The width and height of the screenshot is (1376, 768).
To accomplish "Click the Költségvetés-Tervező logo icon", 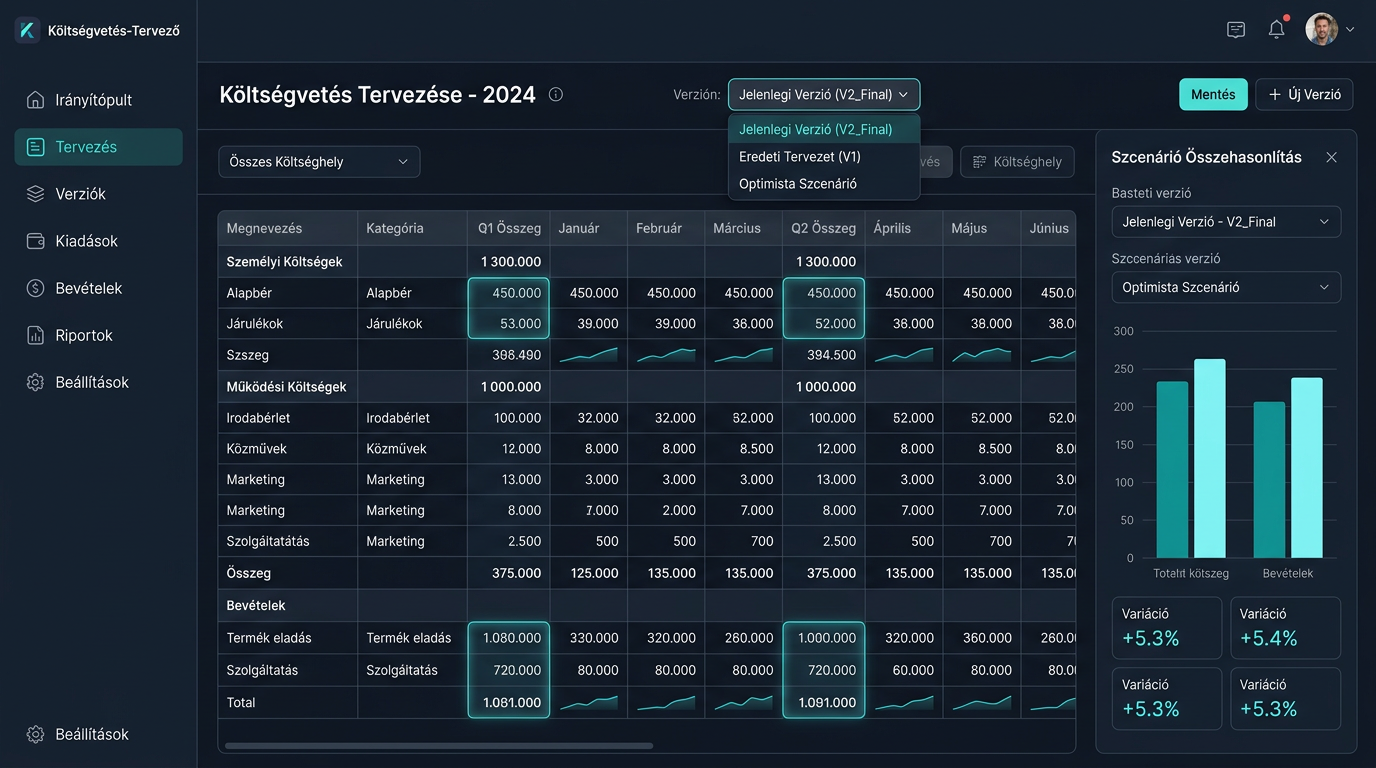I will point(27,30).
